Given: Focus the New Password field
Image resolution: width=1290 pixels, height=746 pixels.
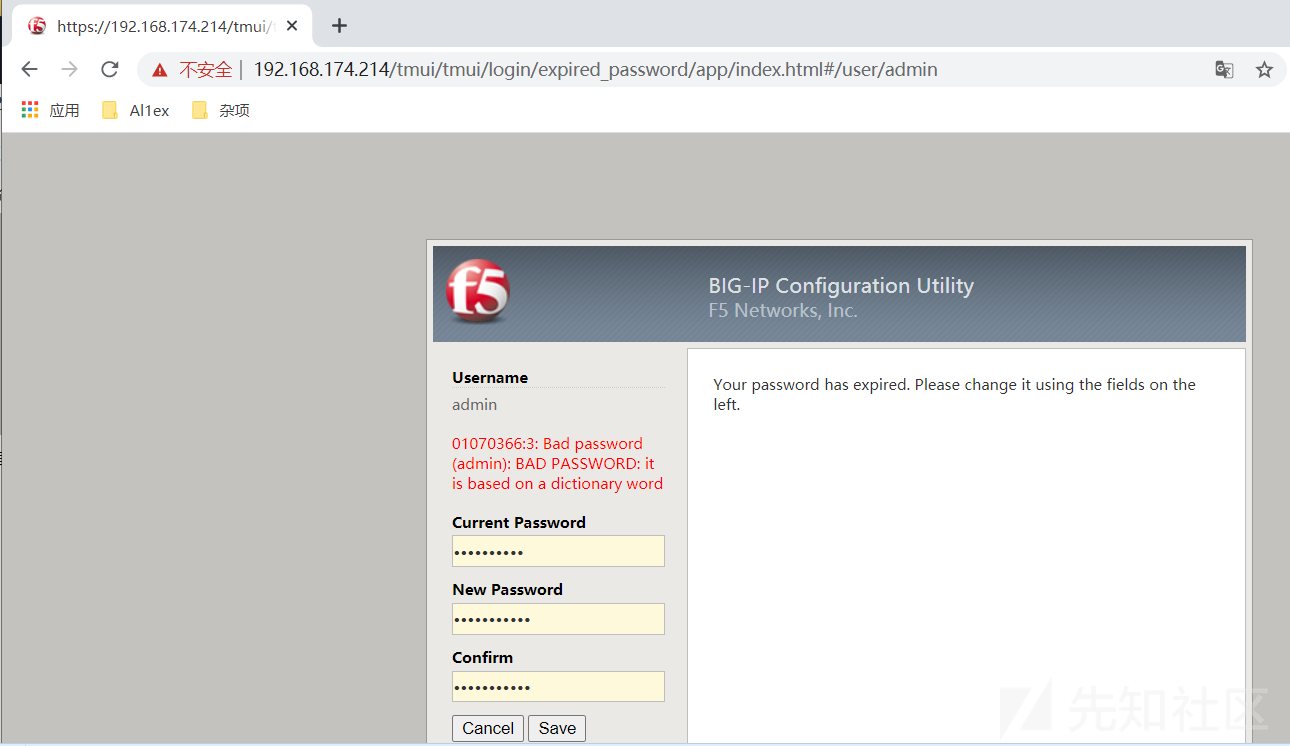Looking at the screenshot, I should 558,619.
